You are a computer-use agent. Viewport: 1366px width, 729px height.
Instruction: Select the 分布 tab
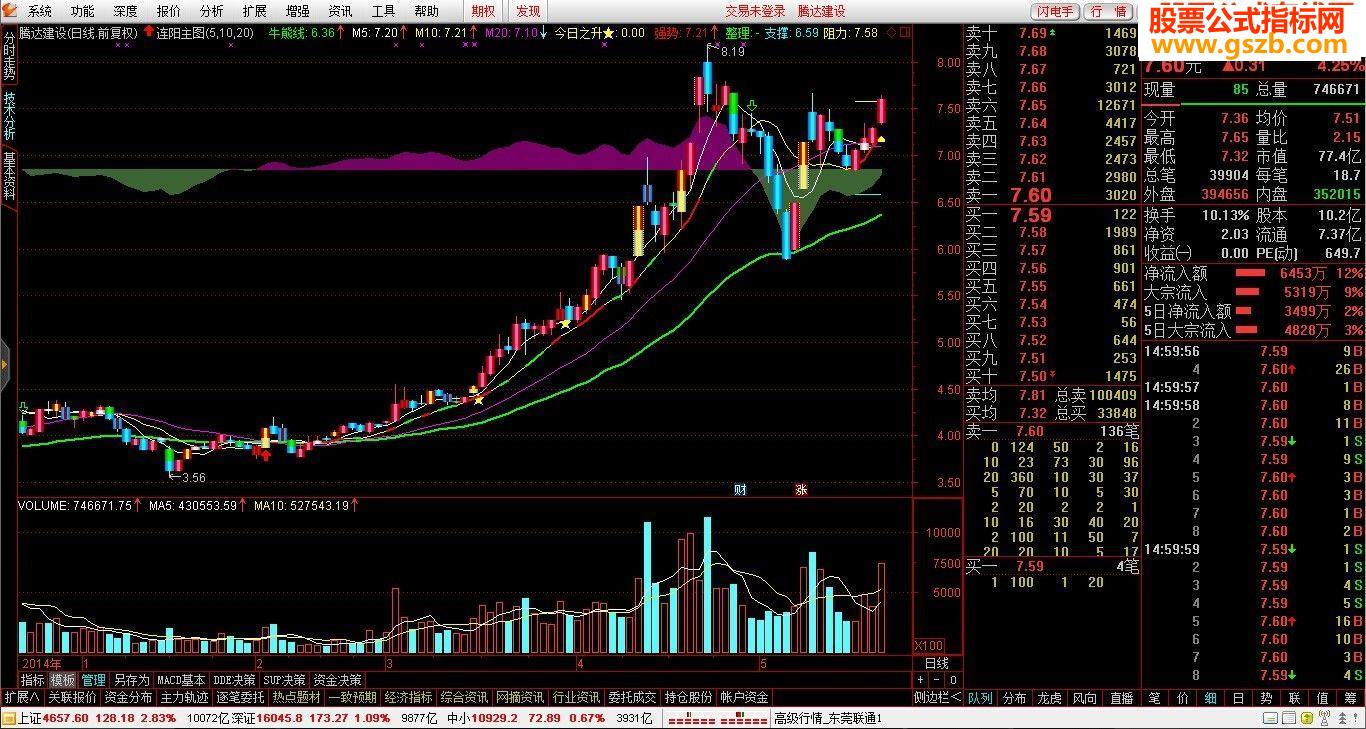1015,698
